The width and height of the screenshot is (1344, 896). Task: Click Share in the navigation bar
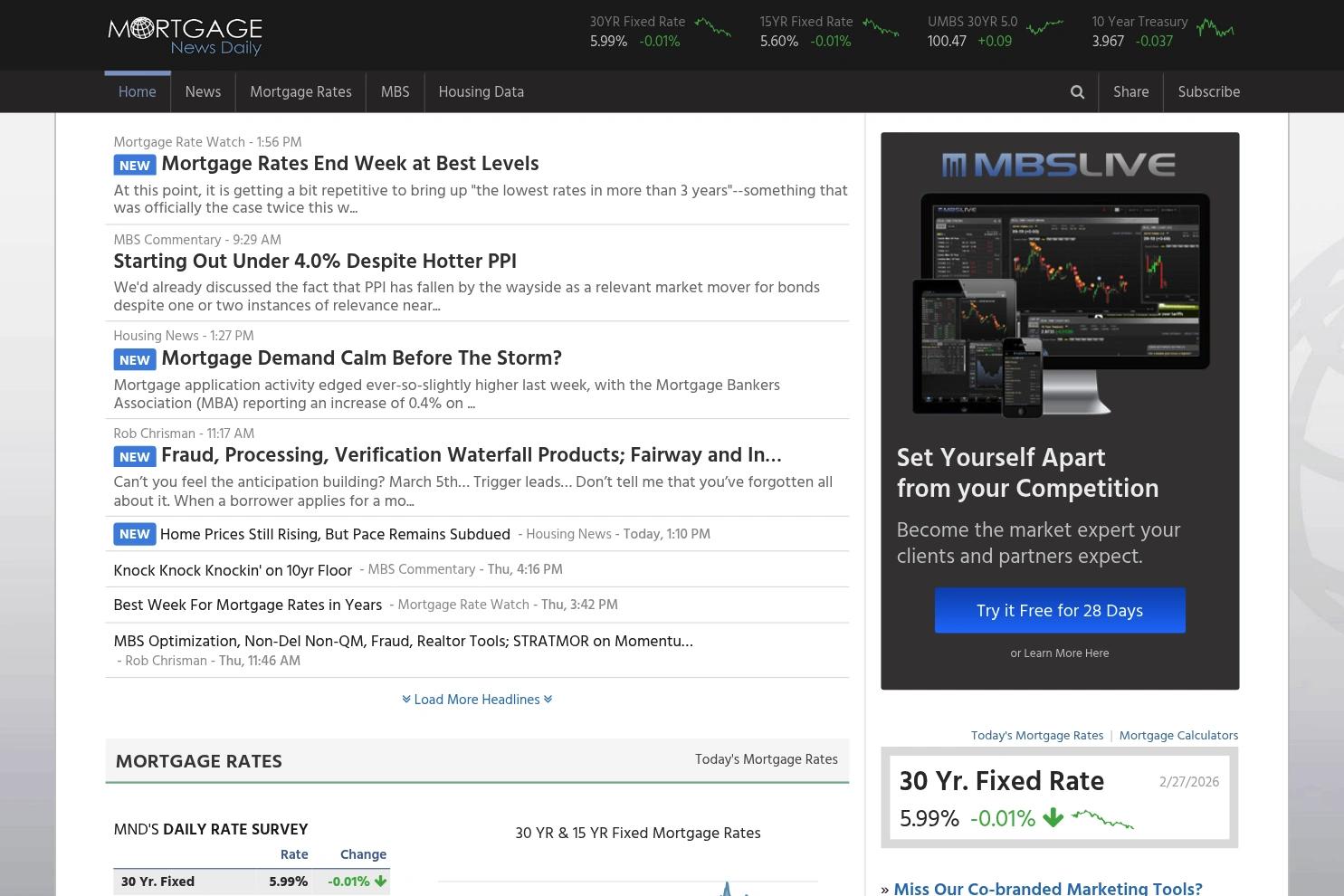pos(1130,91)
